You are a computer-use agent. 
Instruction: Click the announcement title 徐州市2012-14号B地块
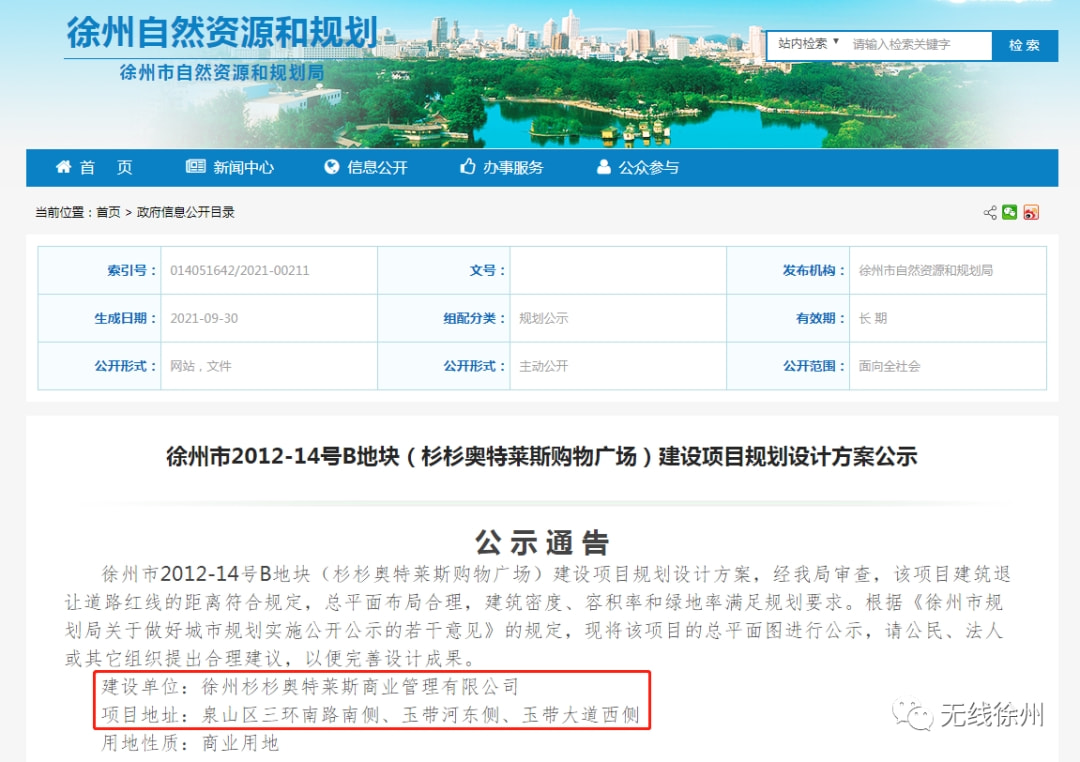tap(541, 457)
